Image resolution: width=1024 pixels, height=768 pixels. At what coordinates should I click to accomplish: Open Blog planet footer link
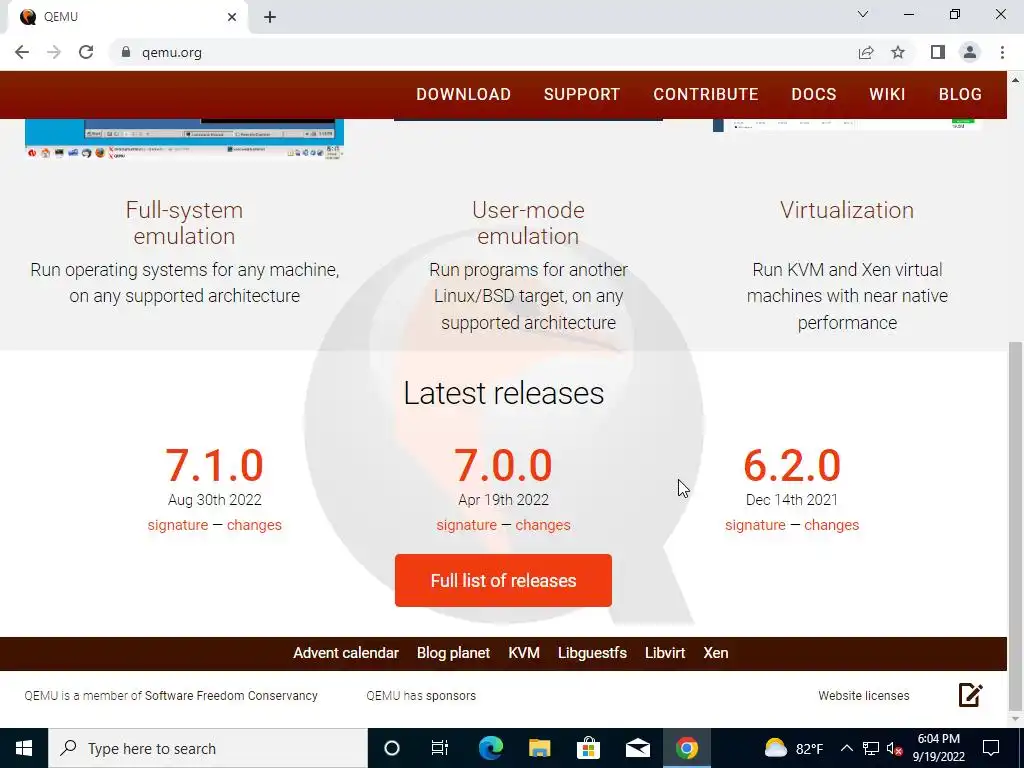[x=453, y=653]
